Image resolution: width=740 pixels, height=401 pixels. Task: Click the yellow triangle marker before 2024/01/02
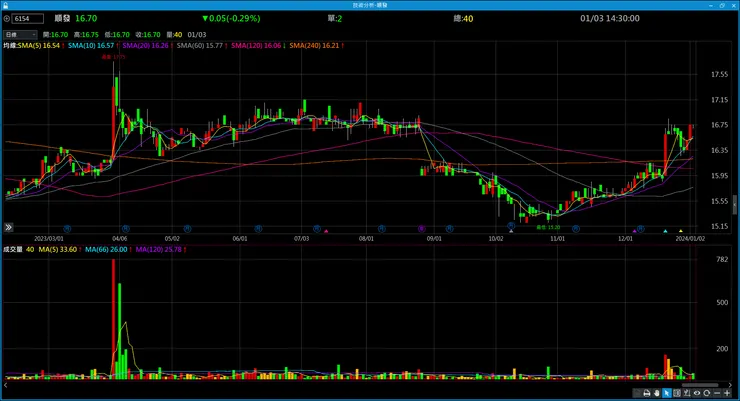[x=681, y=231]
